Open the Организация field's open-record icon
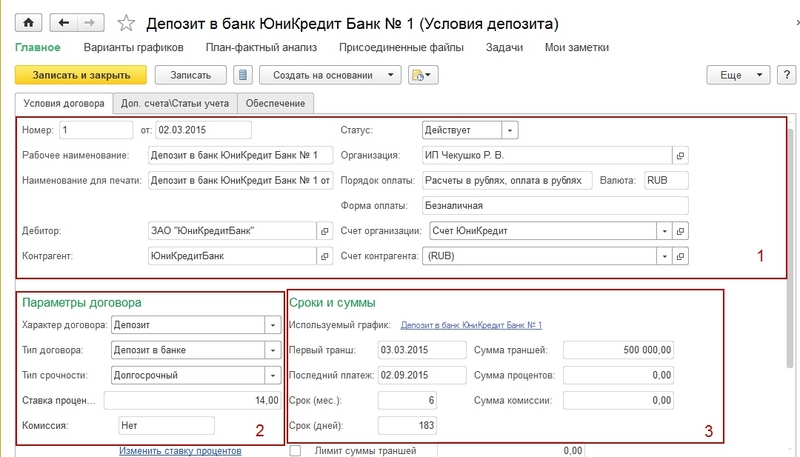800x457 pixels. point(680,156)
